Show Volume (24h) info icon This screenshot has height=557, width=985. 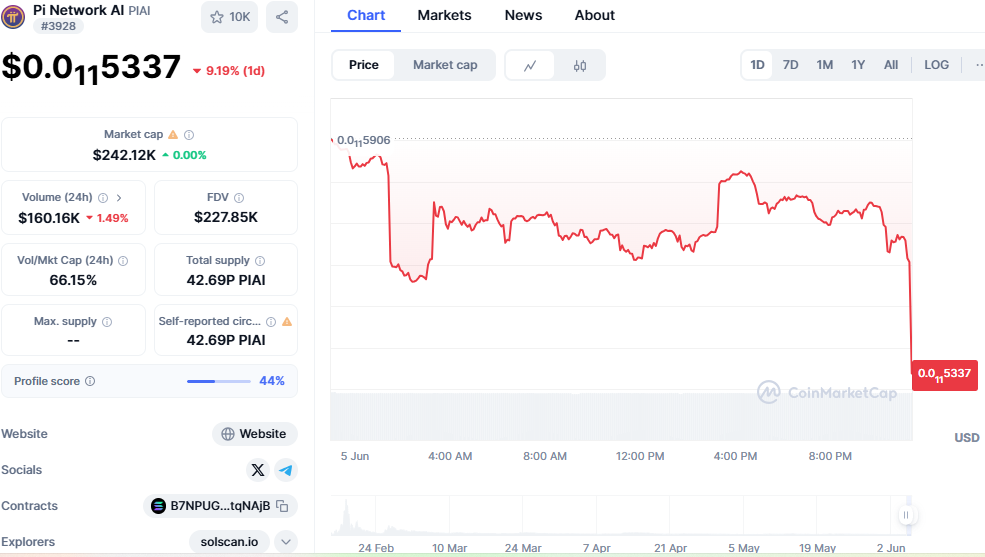pos(103,198)
